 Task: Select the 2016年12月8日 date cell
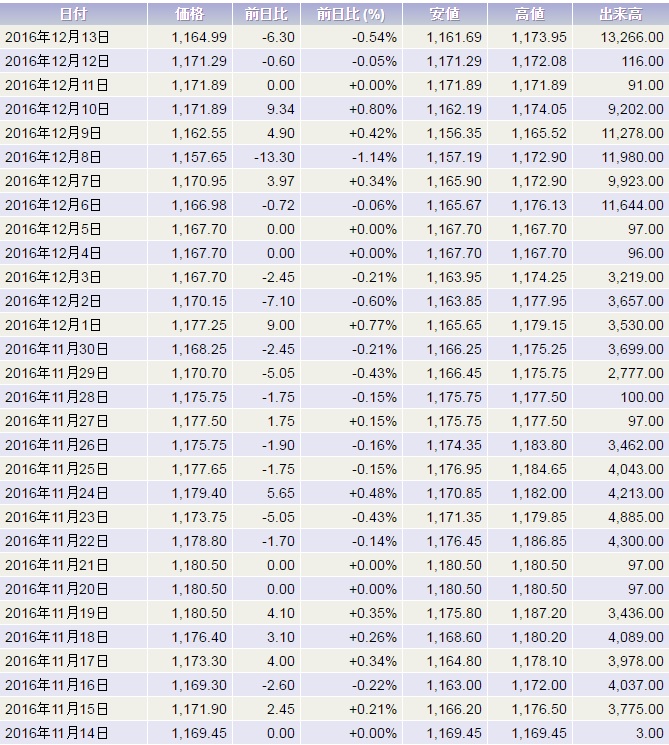(54, 157)
